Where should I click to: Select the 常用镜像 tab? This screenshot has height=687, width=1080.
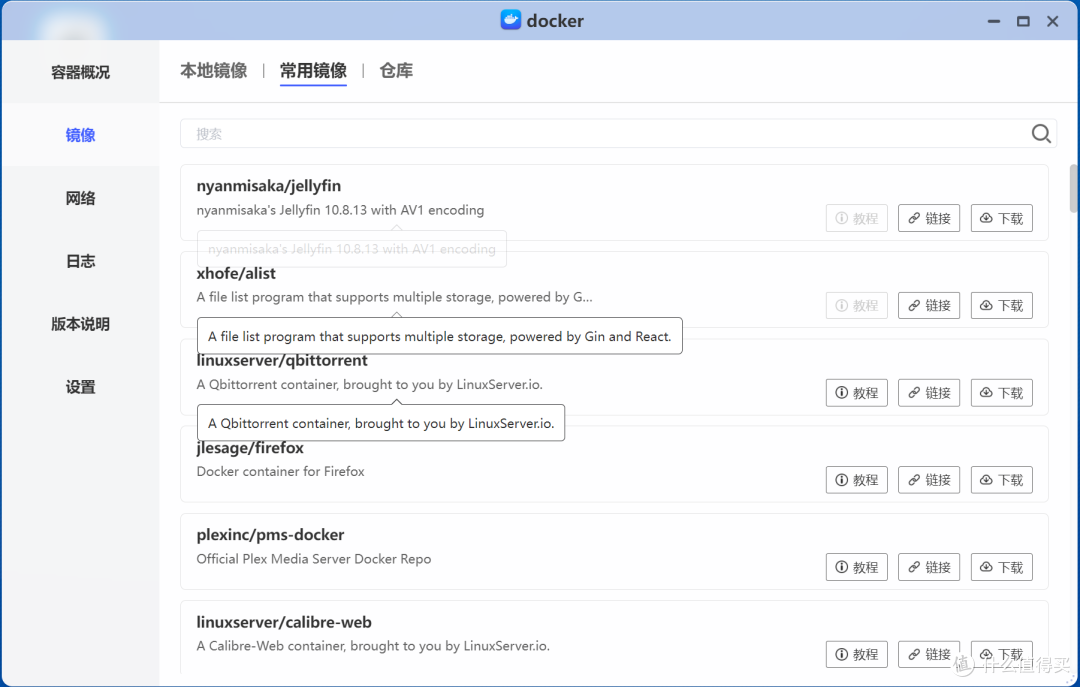tap(313, 70)
